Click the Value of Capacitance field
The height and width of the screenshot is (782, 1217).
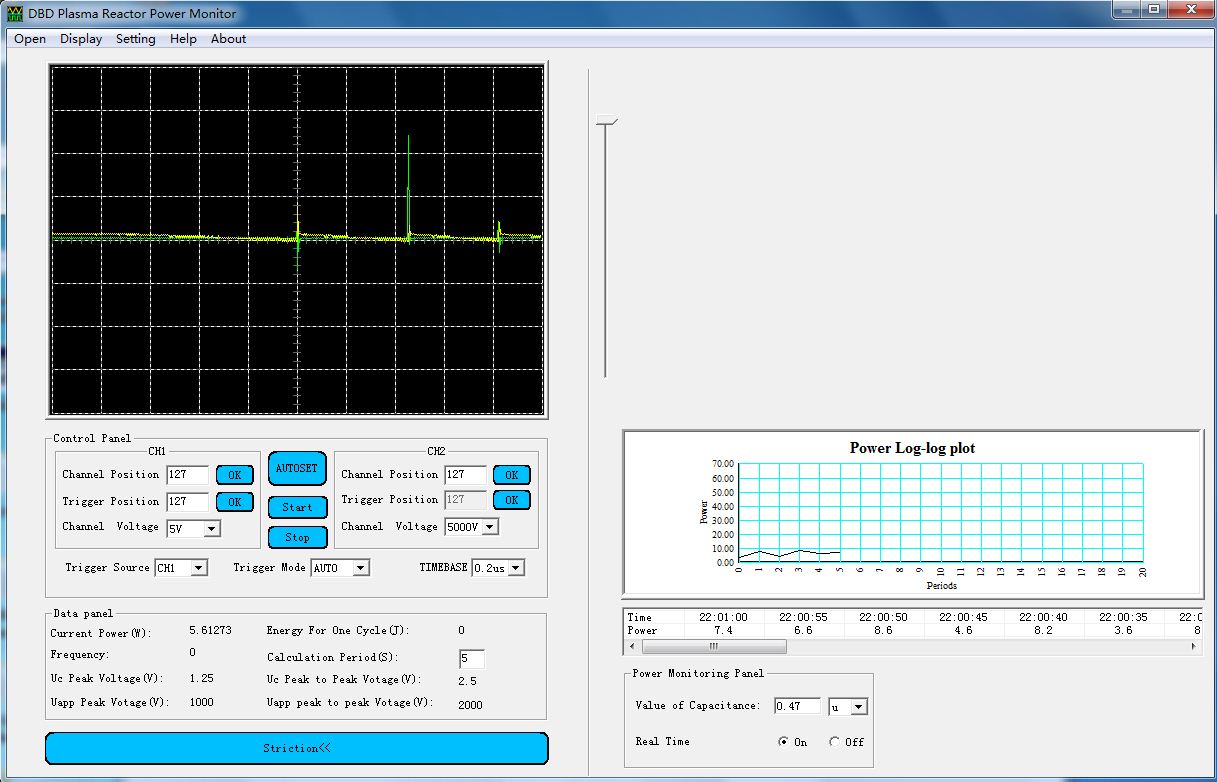[797, 706]
